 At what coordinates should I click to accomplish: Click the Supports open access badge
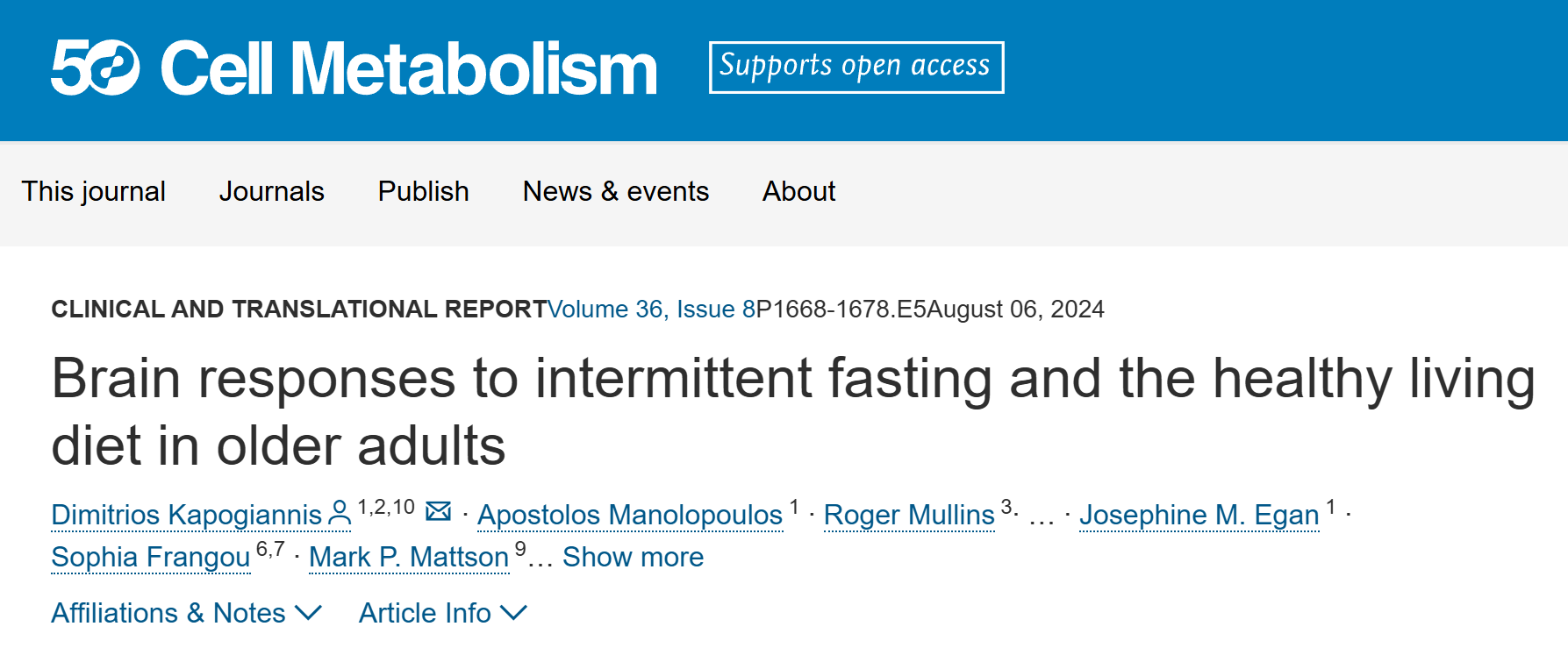[x=856, y=68]
